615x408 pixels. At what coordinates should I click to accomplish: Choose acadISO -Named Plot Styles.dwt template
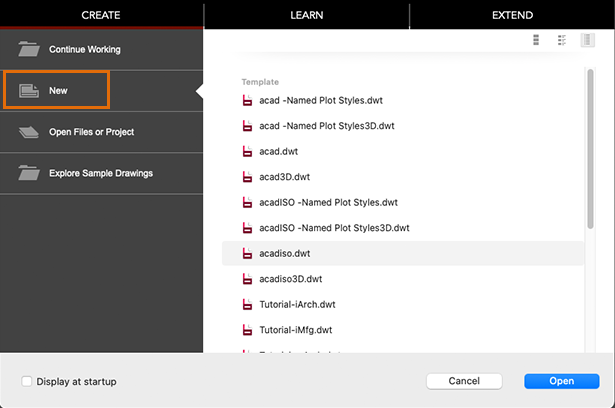tap(328, 202)
